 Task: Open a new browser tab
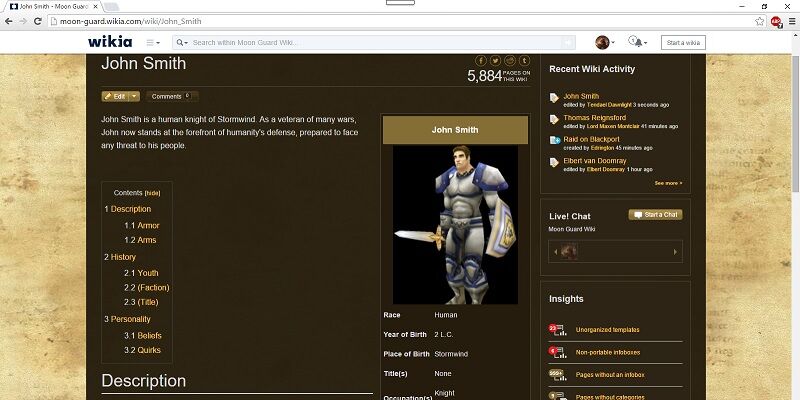(x=111, y=7)
